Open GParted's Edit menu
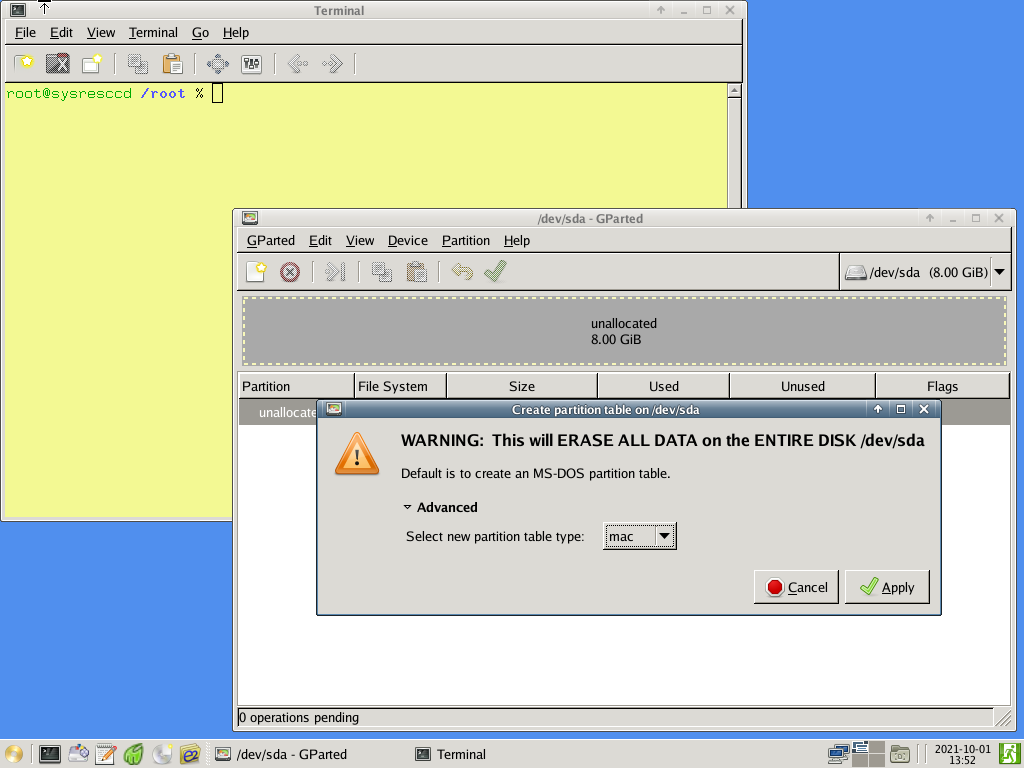Viewport: 1024px width, 768px height. pos(320,240)
